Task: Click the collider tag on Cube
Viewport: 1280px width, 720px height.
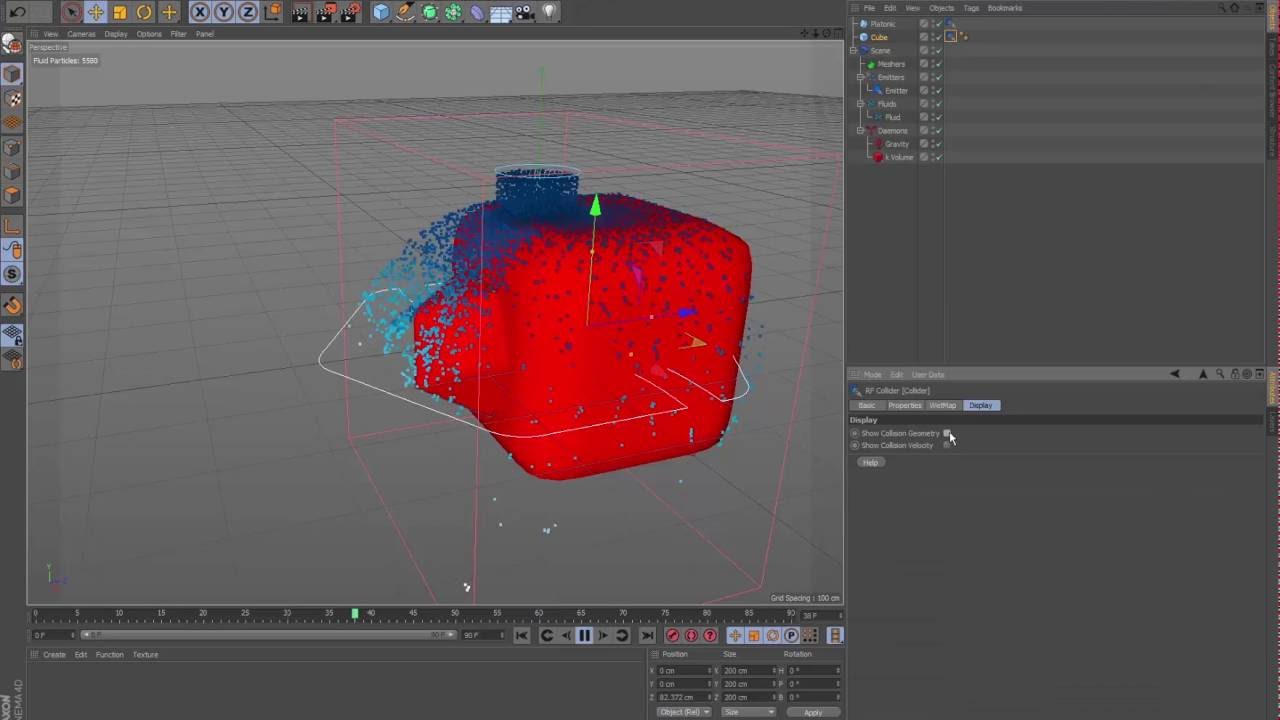Action: point(951,37)
